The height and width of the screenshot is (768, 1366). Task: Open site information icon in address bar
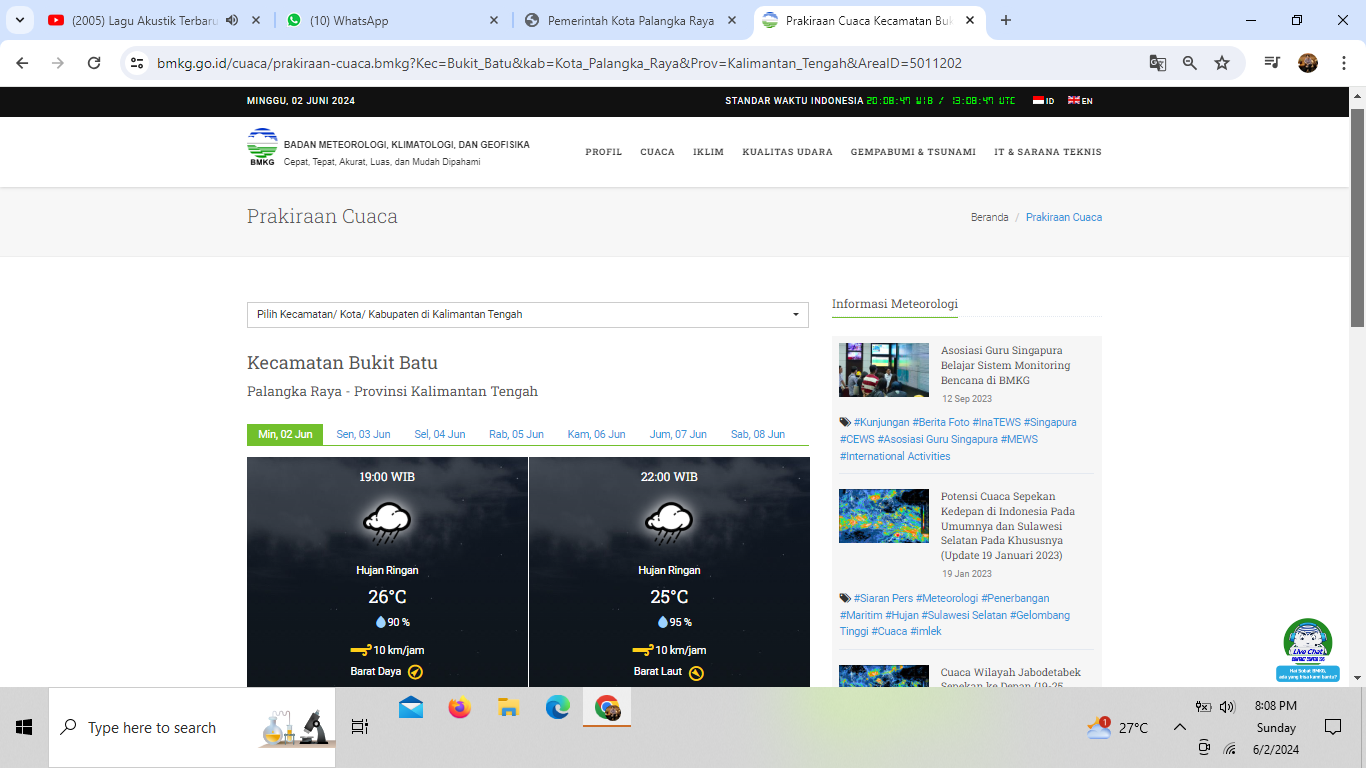138,63
